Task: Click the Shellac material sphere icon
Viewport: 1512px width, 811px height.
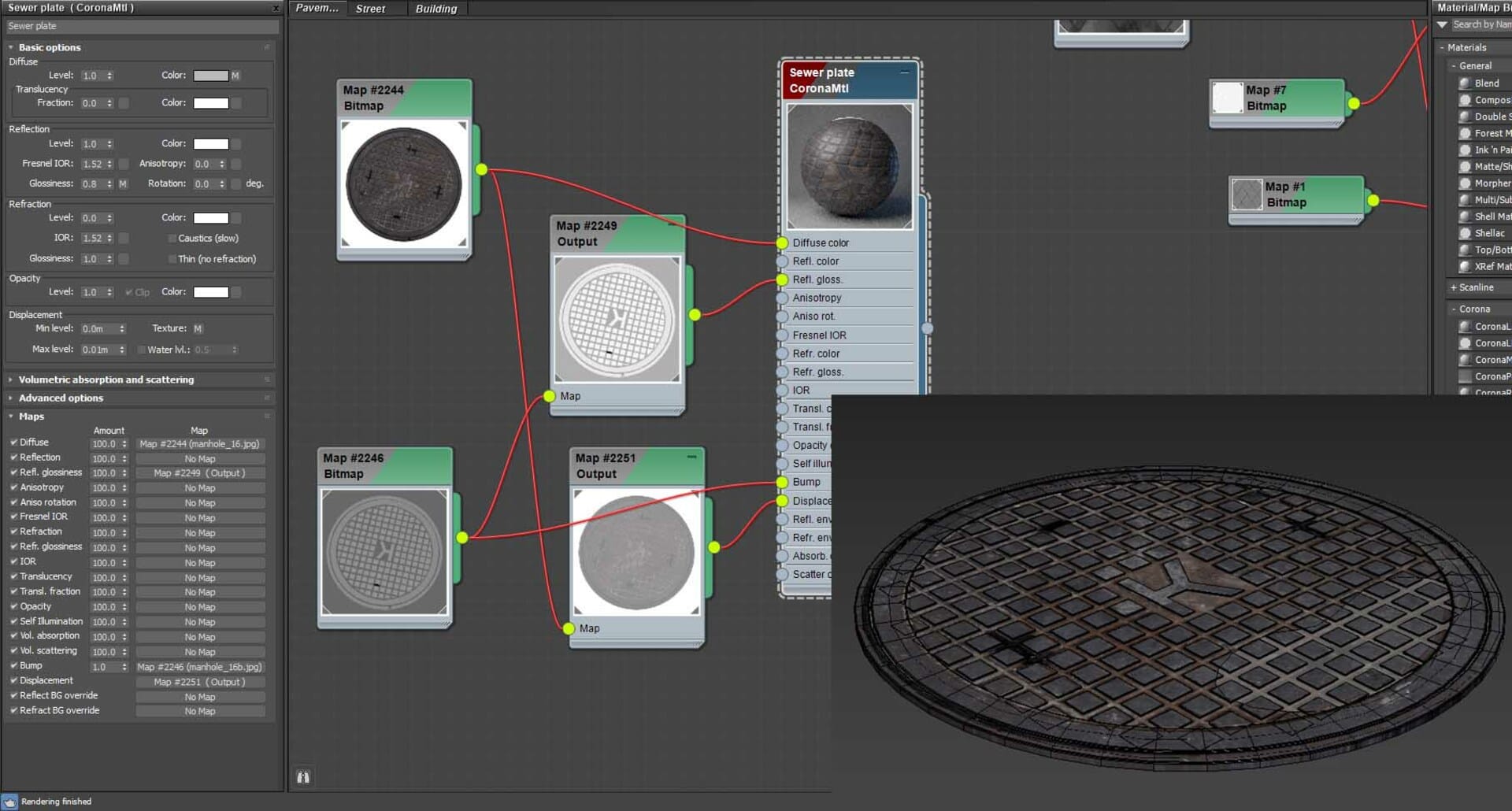Action: tap(1465, 233)
